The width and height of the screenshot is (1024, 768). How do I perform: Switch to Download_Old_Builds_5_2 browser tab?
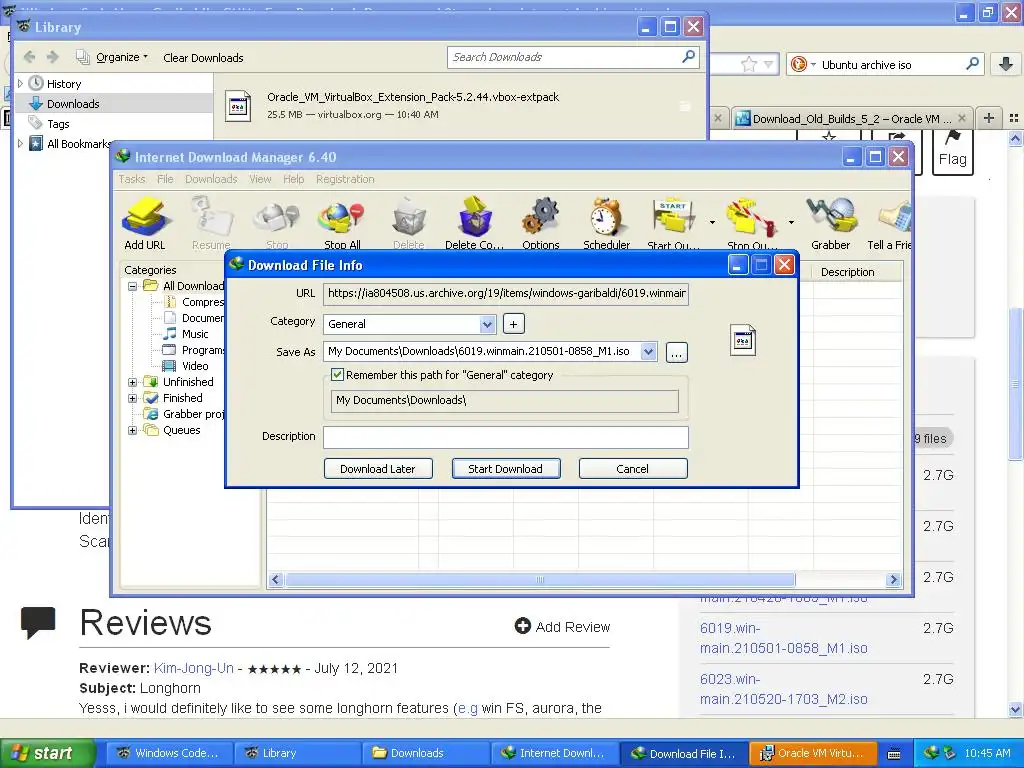click(850, 119)
